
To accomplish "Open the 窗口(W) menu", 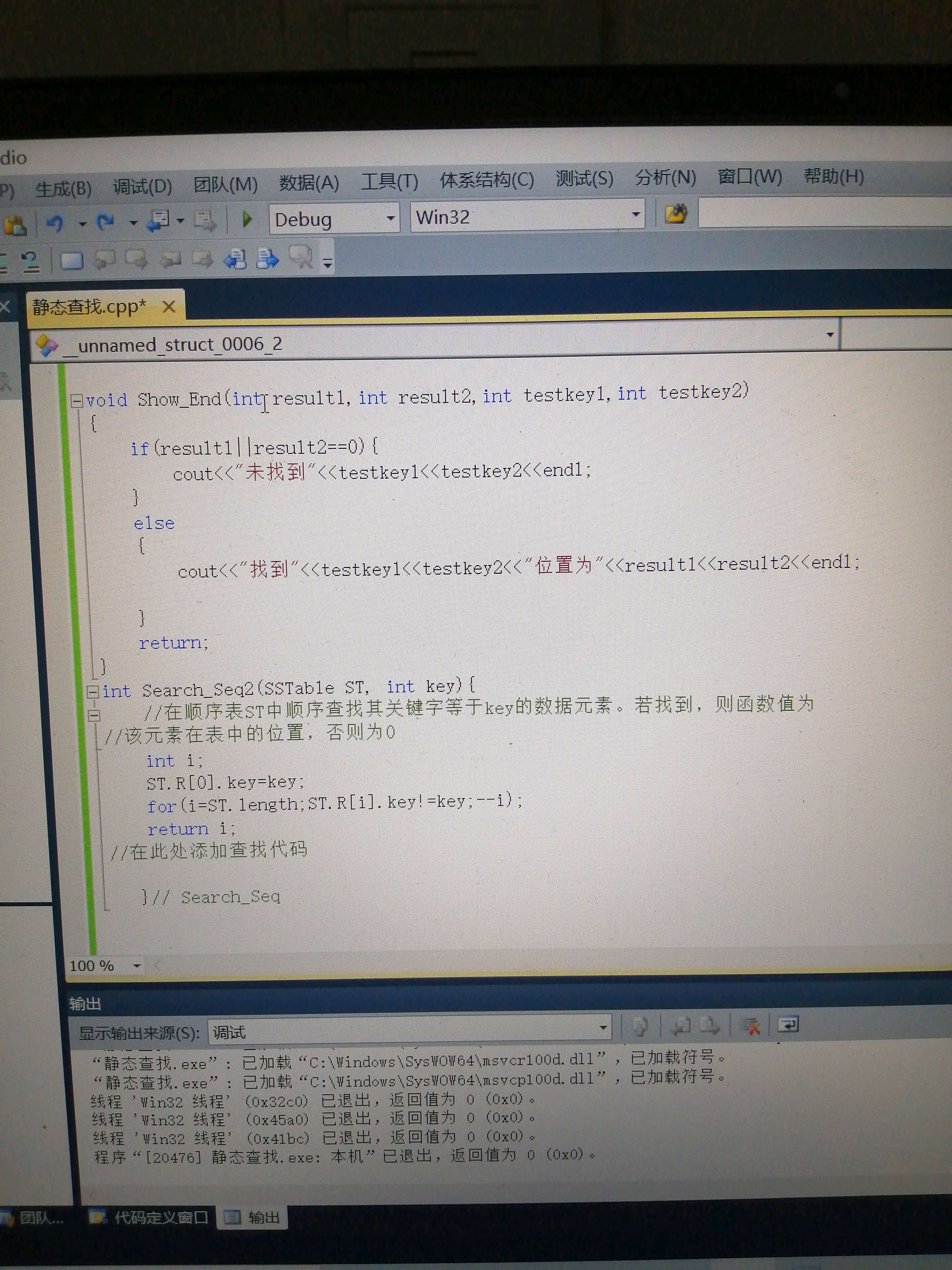I will 749,176.
